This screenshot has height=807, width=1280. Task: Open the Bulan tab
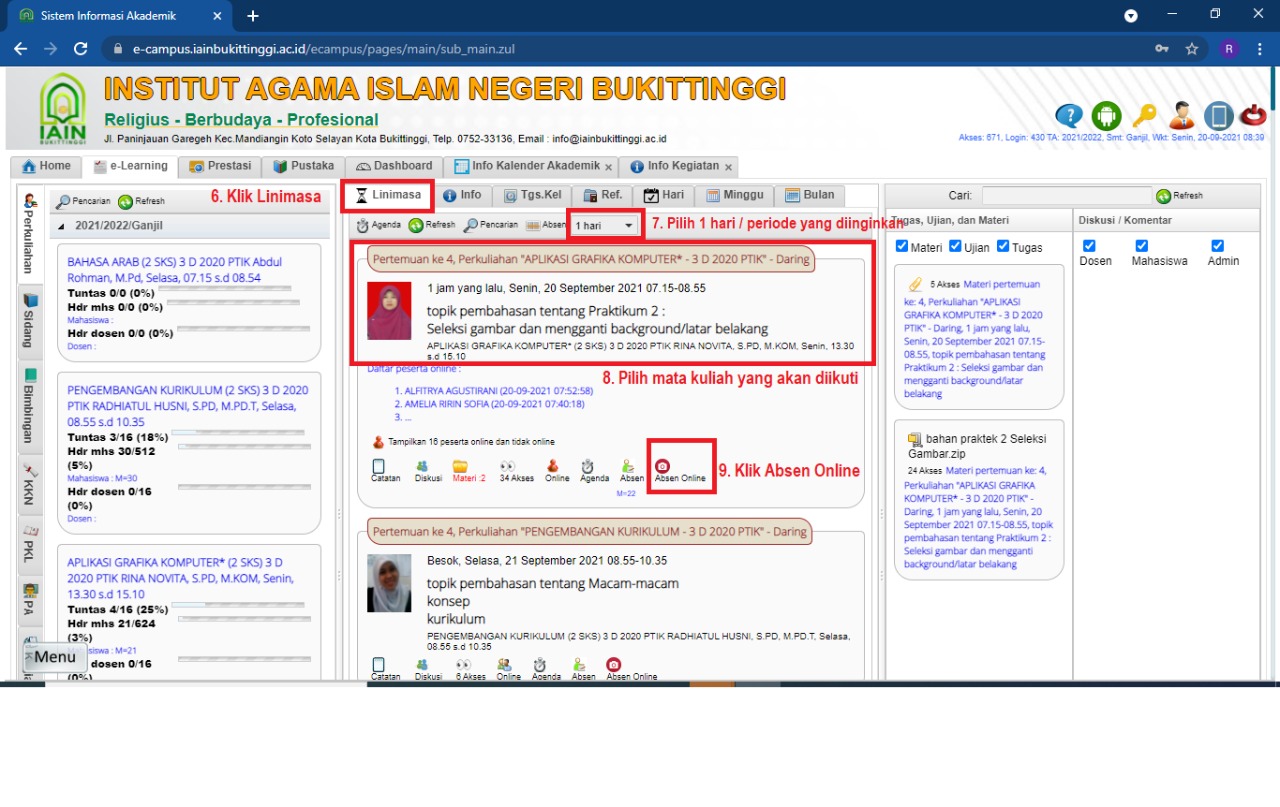coord(810,195)
